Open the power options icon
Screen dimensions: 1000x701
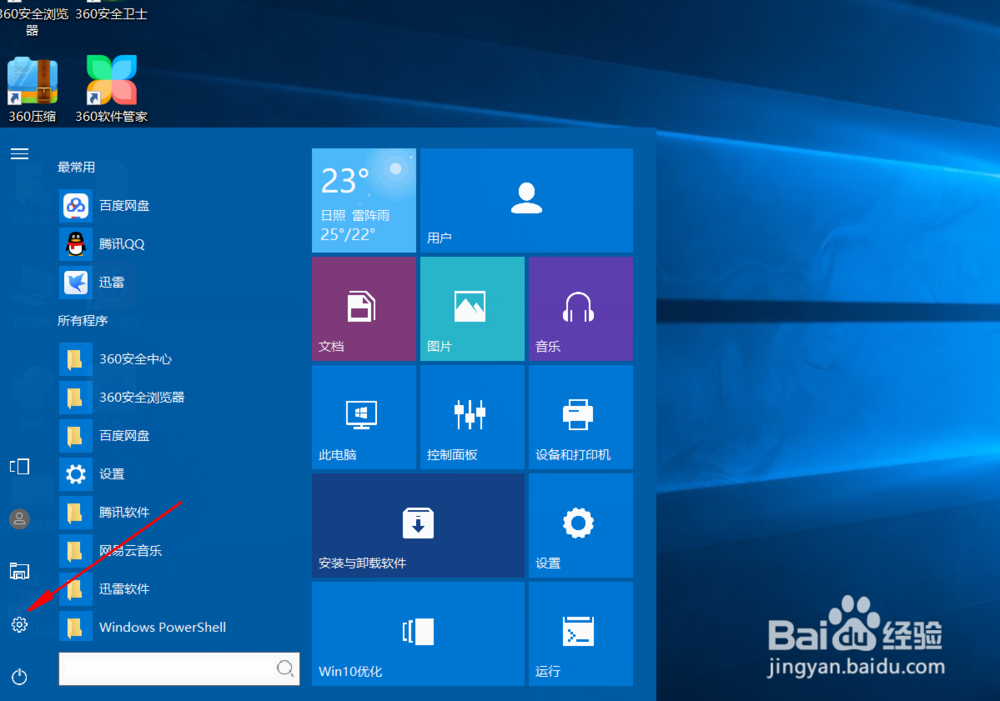pyautogui.click(x=19, y=677)
